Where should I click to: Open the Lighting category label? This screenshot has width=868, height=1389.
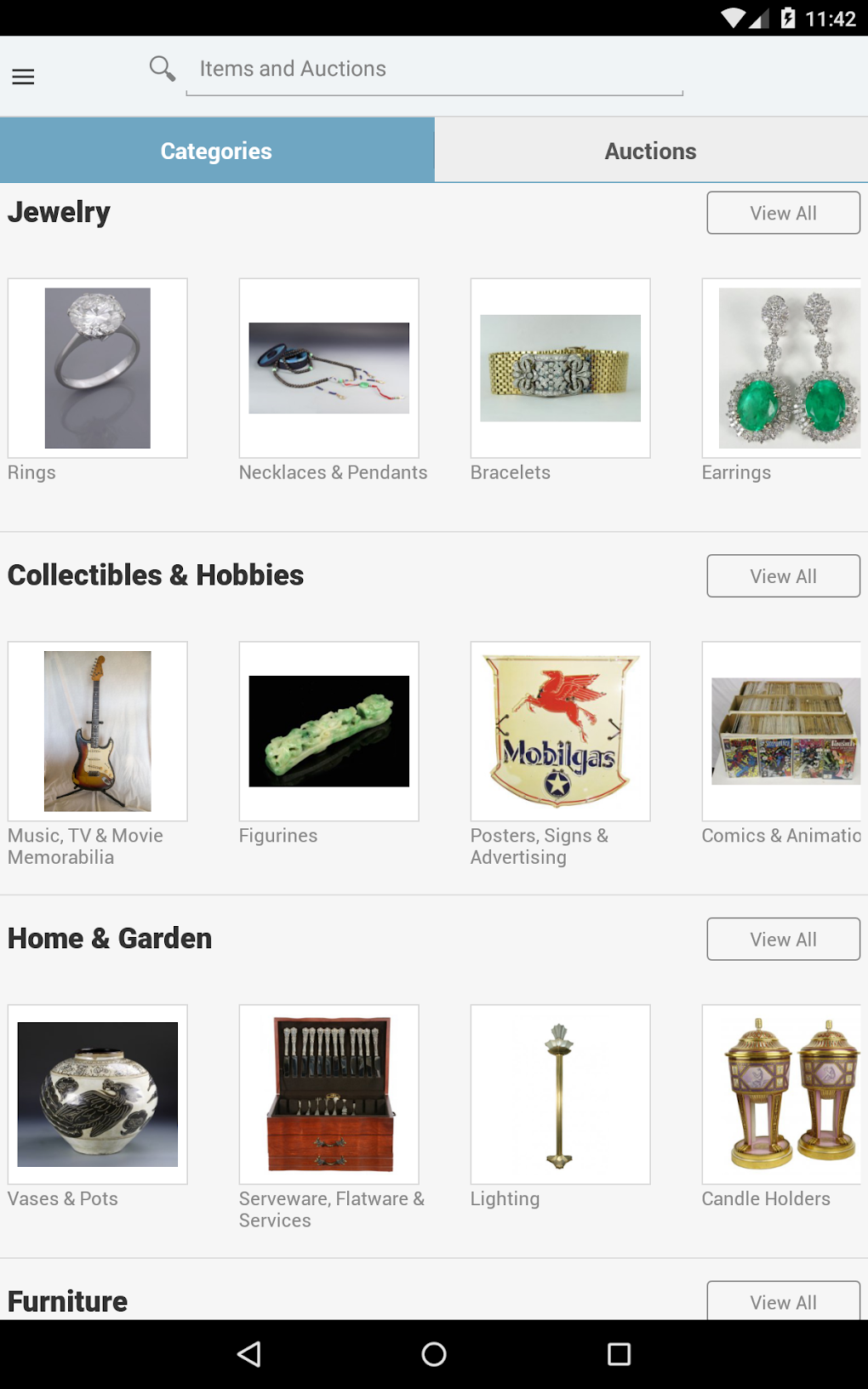(x=505, y=1198)
